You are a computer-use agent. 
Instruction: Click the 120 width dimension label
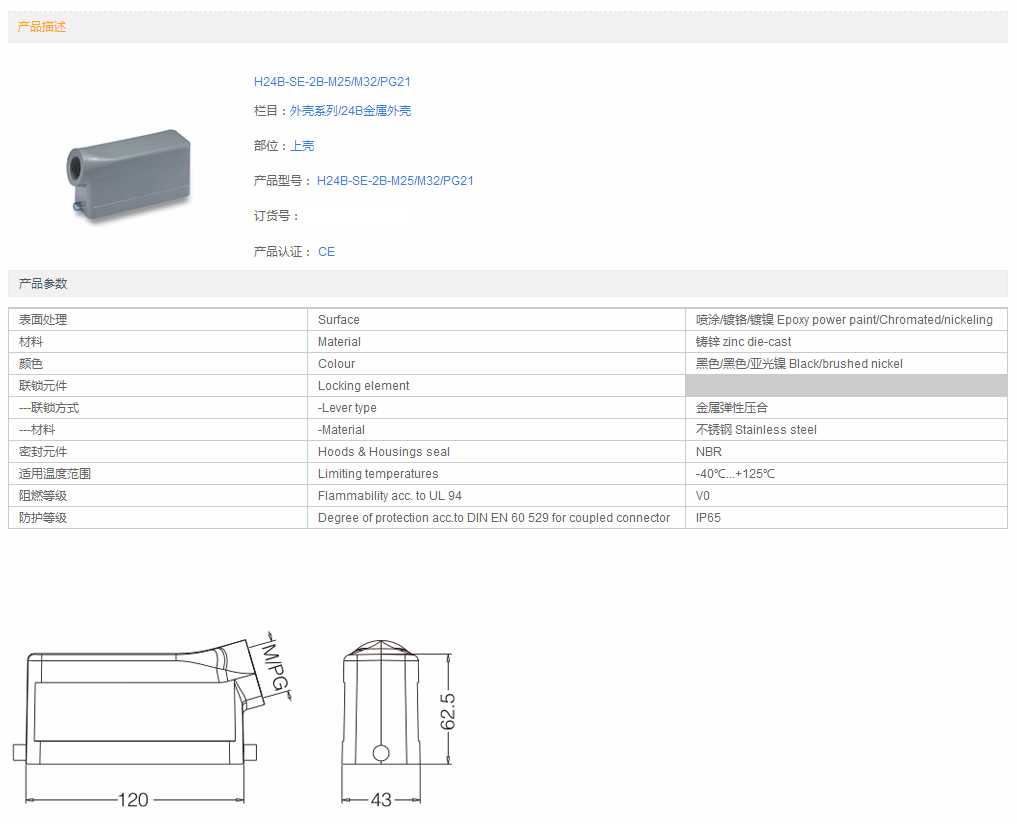coord(133,799)
